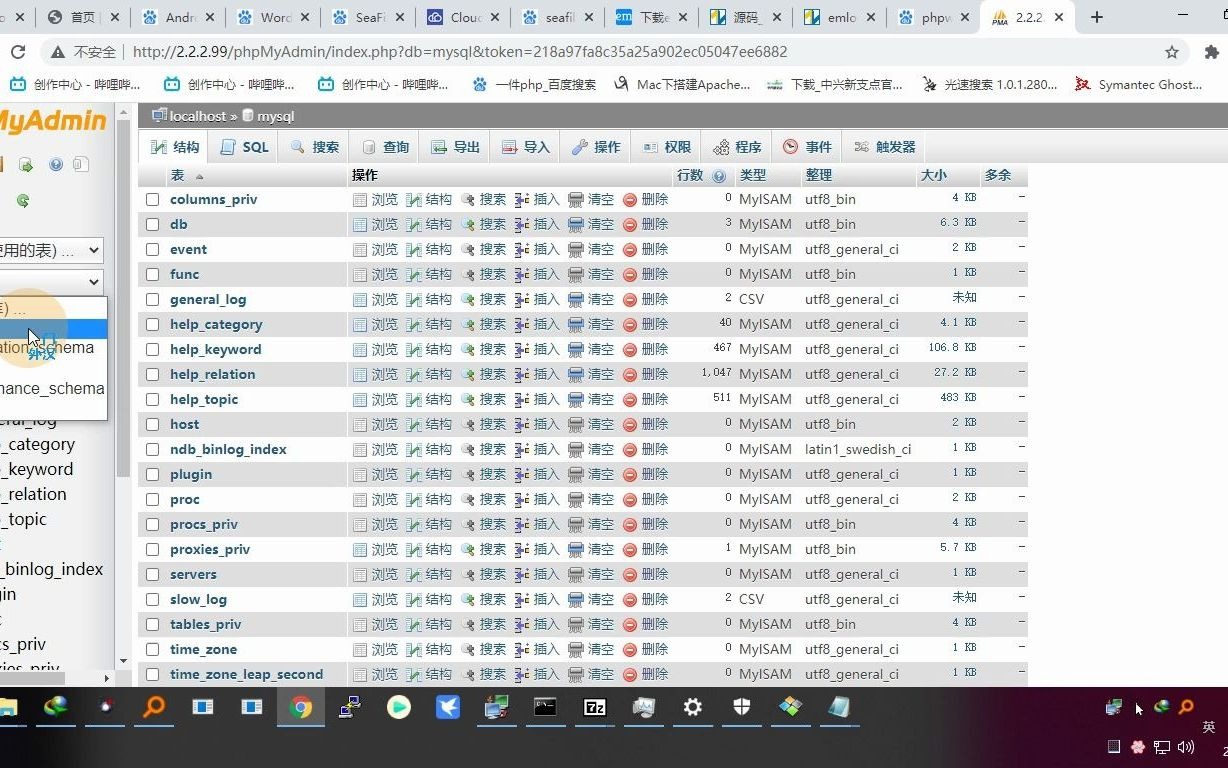Tick the columns_priv checkbox
This screenshot has height=768, width=1228.
point(152,199)
